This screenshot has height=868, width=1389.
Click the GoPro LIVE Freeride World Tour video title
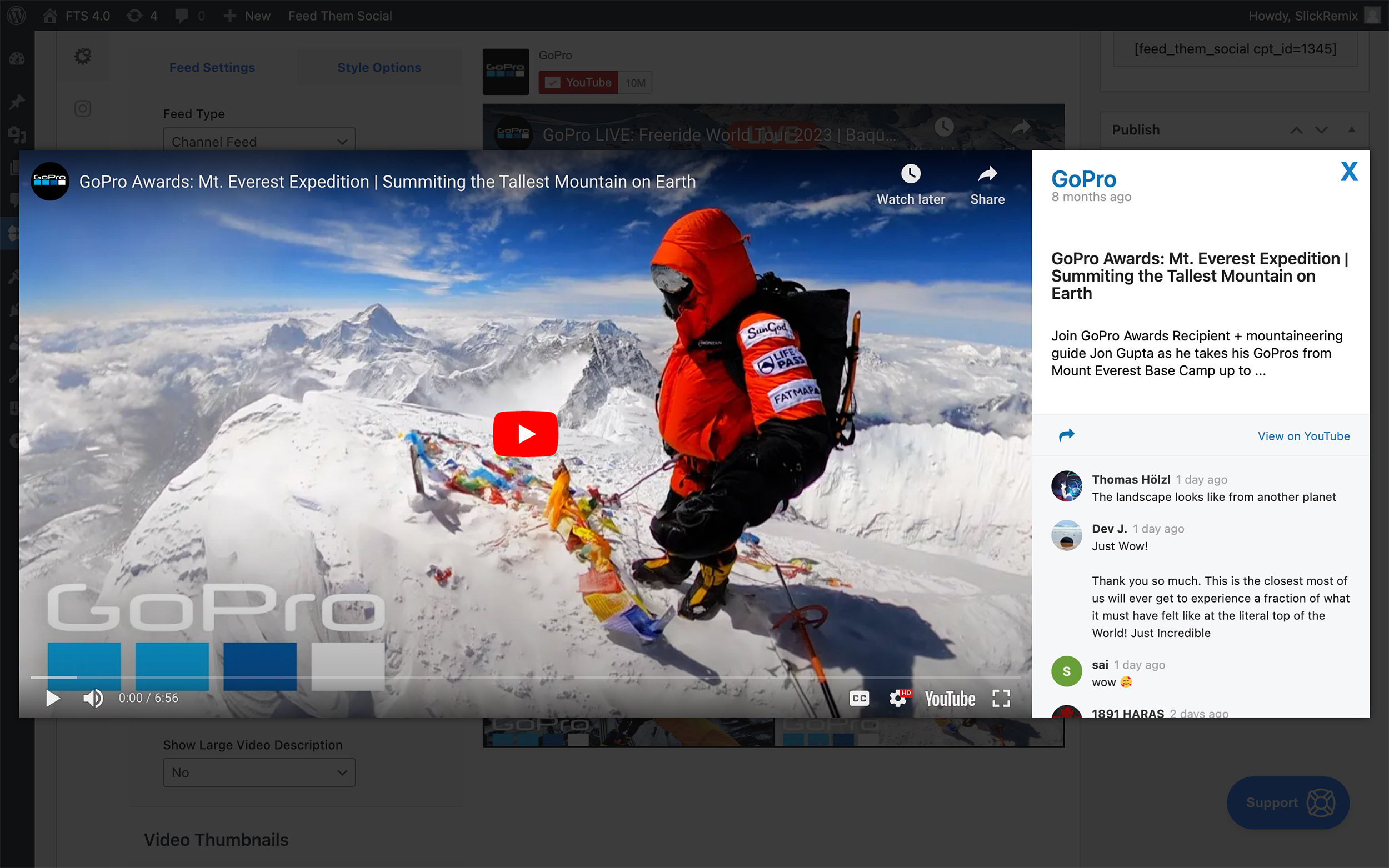[719, 135]
